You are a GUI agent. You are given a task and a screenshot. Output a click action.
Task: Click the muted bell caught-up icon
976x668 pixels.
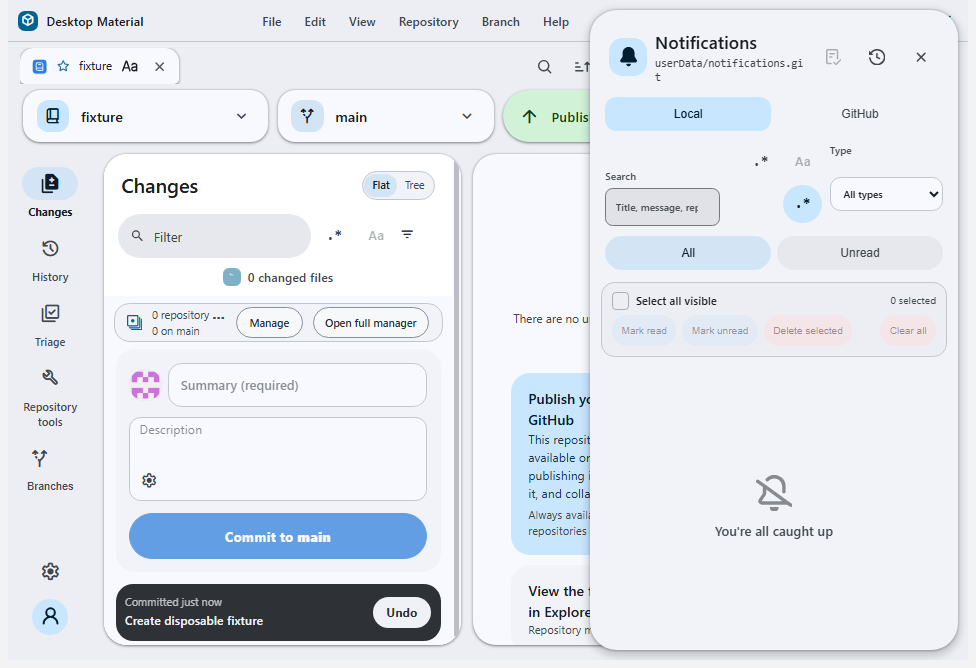[774, 493]
